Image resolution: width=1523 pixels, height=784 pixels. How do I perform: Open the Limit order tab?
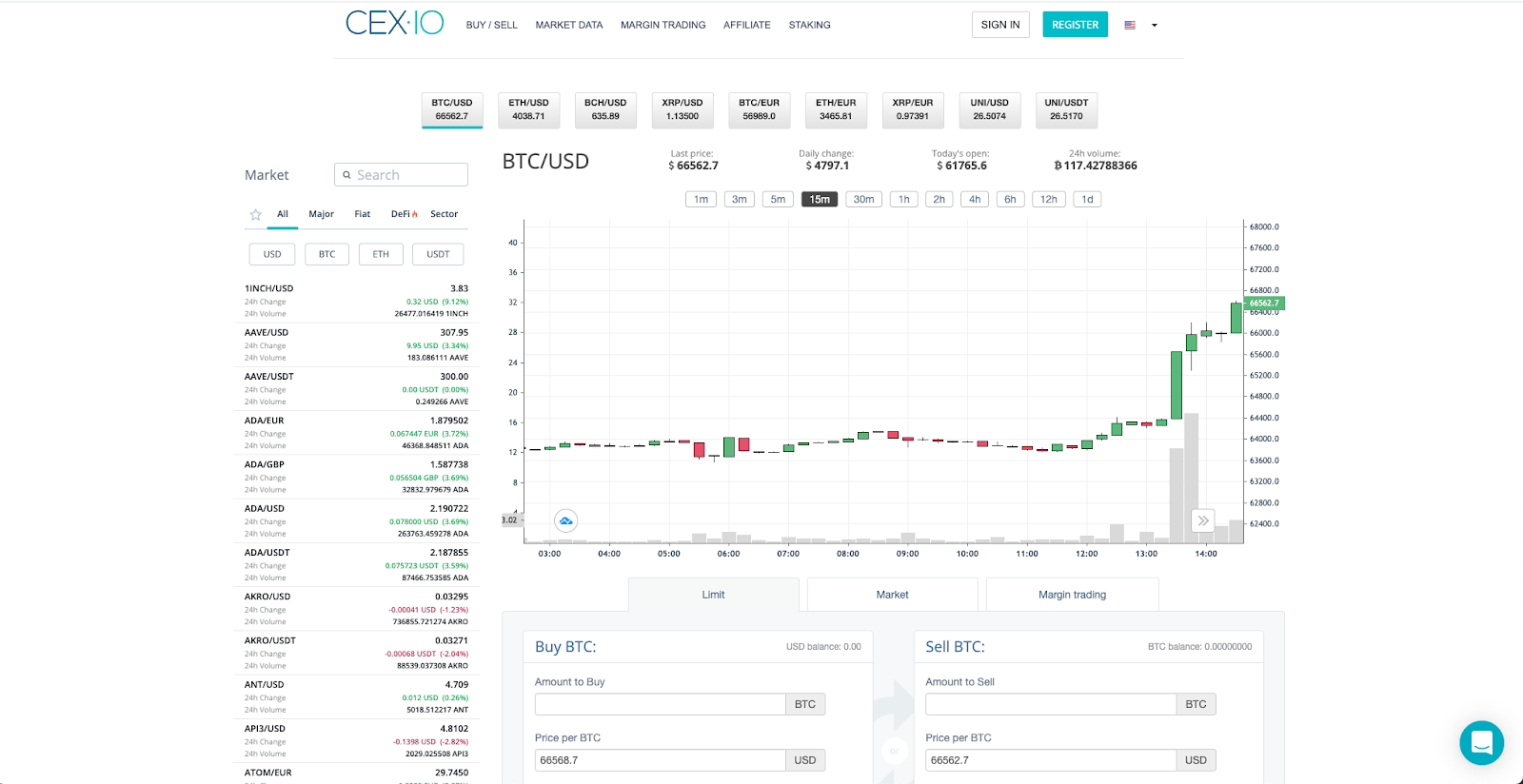[713, 595]
